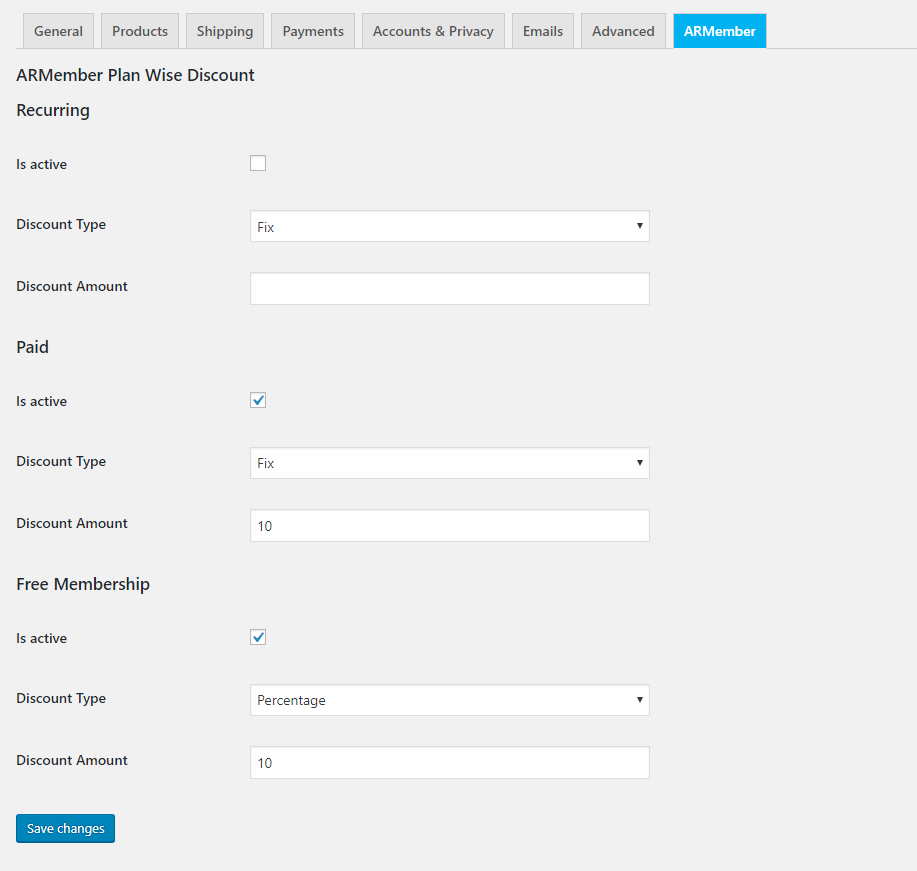This screenshot has width=917, height=871.
Task: Expand the Paid Discount Type dropdown
Action: [x=450, y=463]
